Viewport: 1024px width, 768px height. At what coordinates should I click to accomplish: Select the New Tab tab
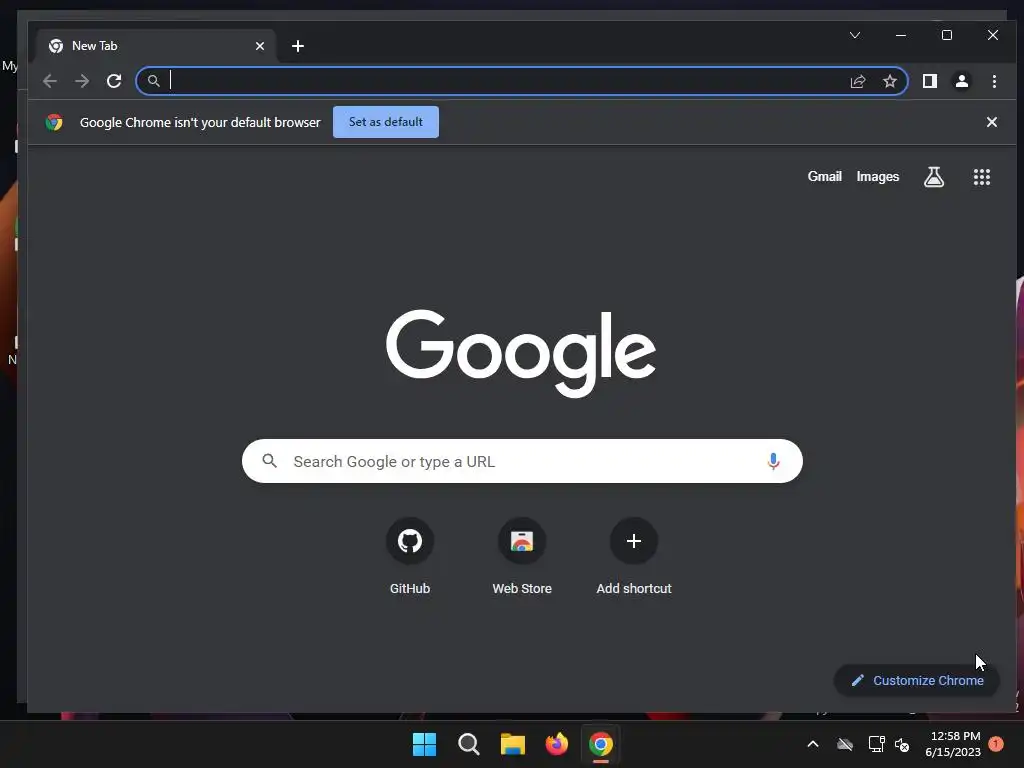(x=155, y=46)
